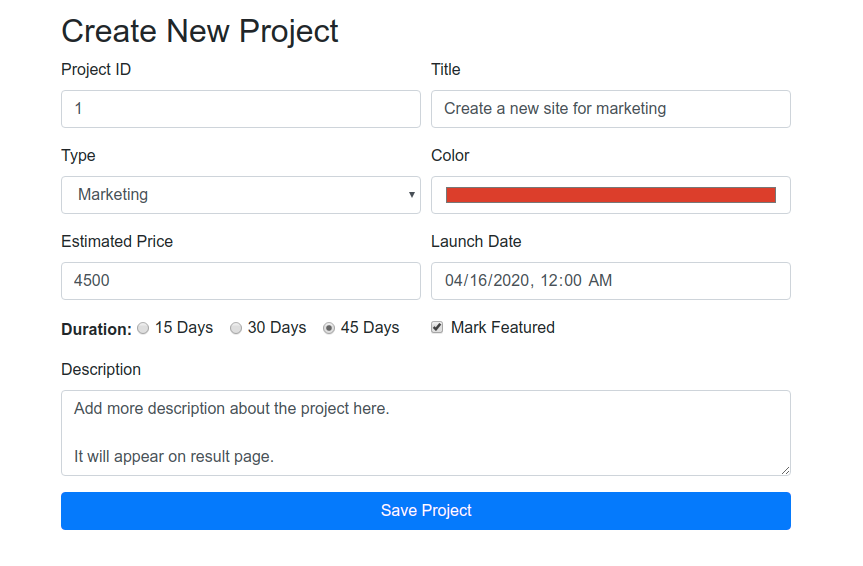The image size is (863, 566).
Task: Click the "Description" label above the textarea
Action: [x=101, y=369]
